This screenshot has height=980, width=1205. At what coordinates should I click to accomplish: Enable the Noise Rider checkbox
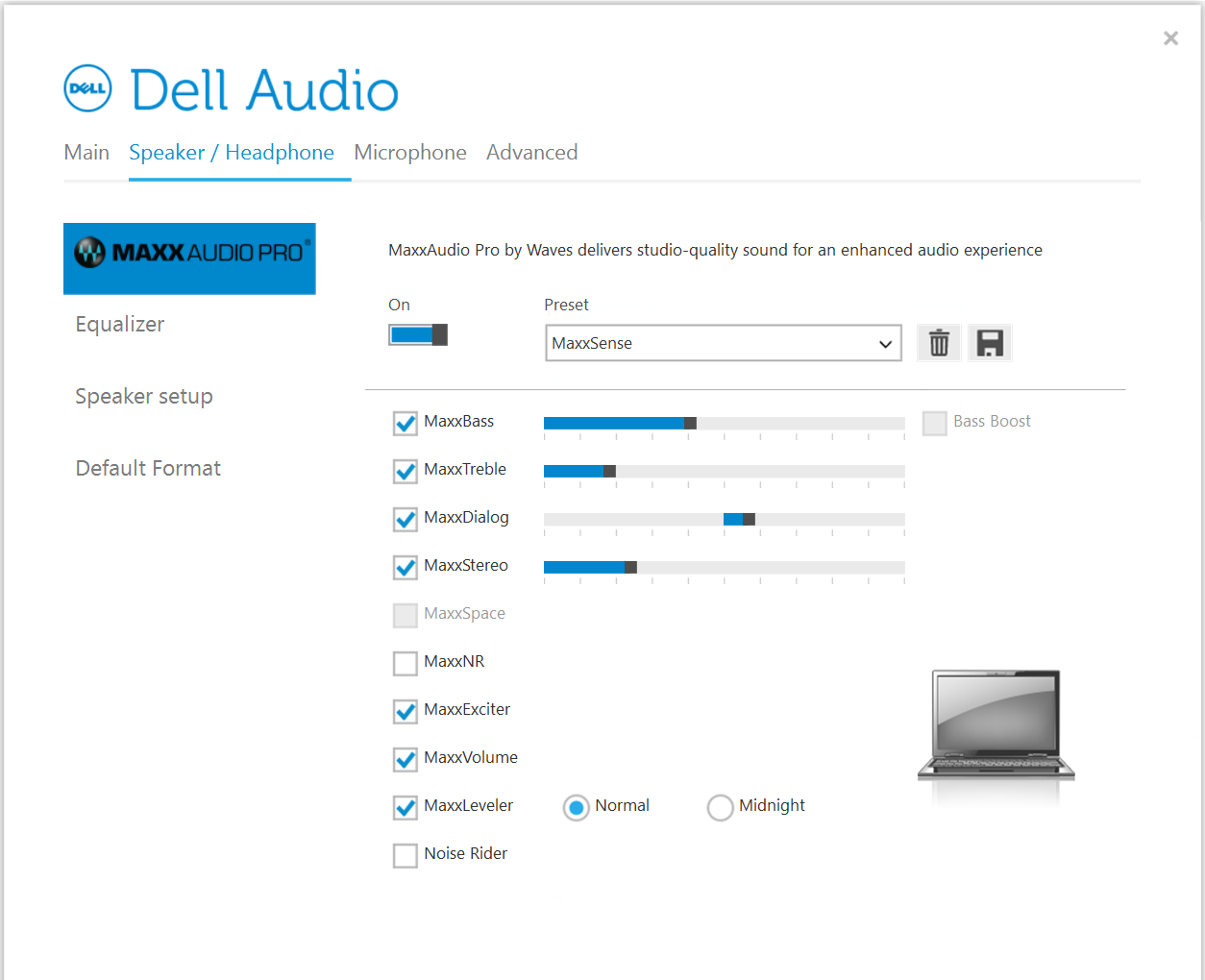[406, 855]
